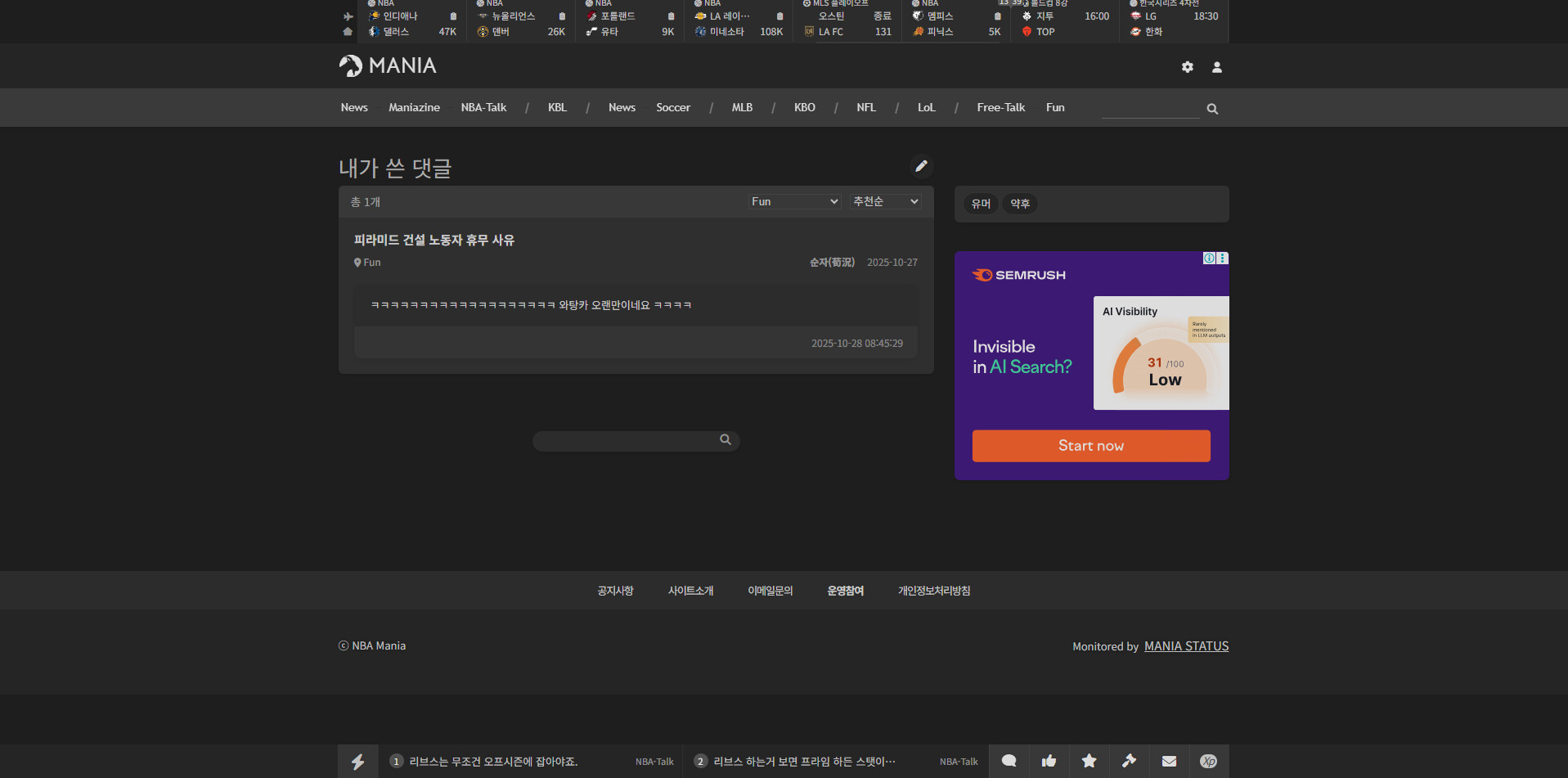Open the NBA-Talk menu item

pyautogui.click(x=483, y=107)
